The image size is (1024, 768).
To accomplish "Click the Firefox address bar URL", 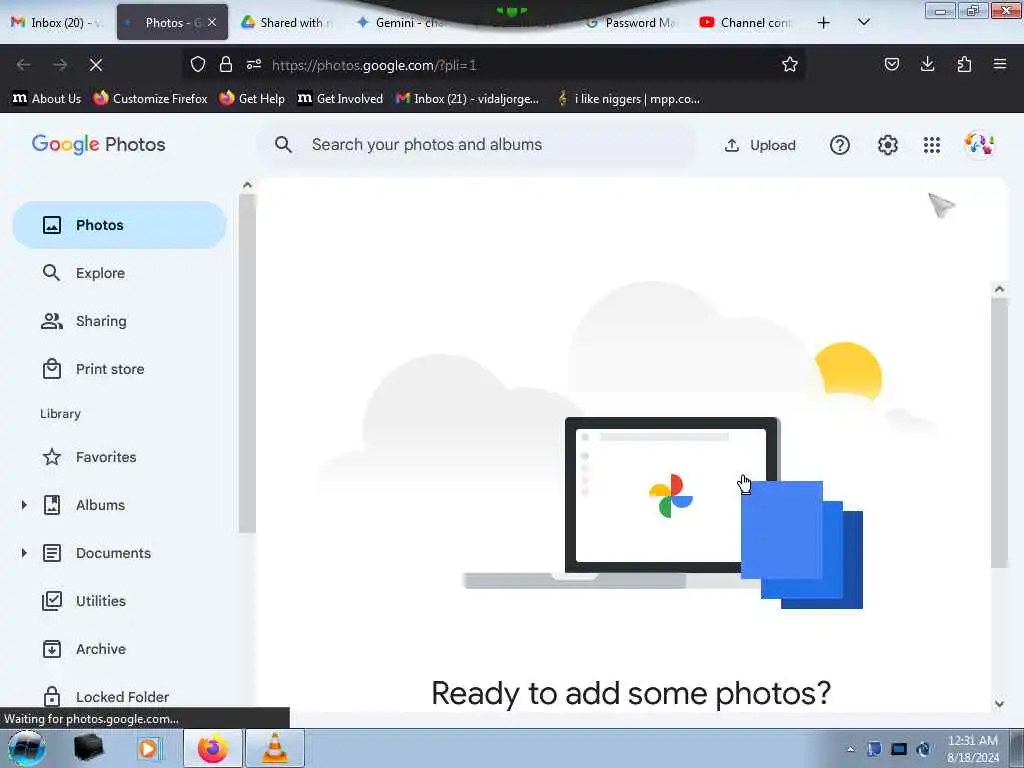I will tap(375, 65).
